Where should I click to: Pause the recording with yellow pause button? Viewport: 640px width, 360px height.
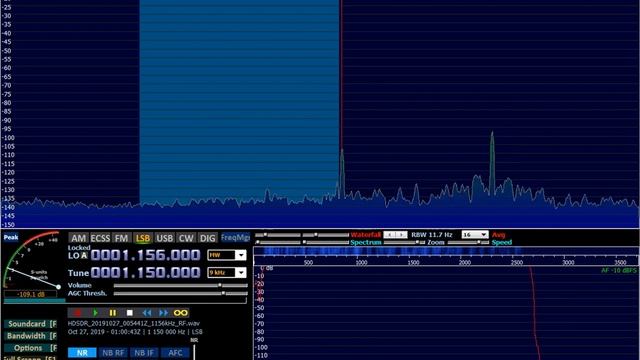click(x=112, y=313)
